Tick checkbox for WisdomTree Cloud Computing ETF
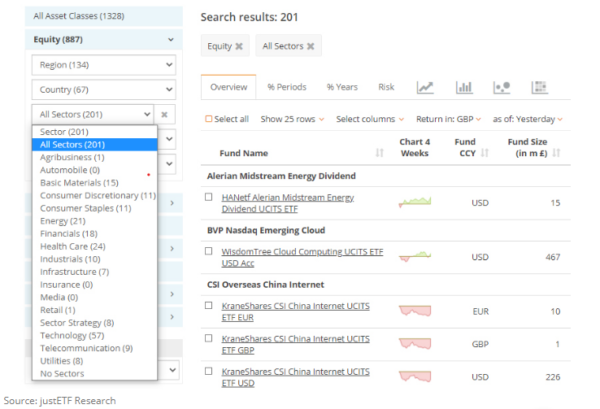The height and width of the screenshot is (409, 600). pos(209,251)
